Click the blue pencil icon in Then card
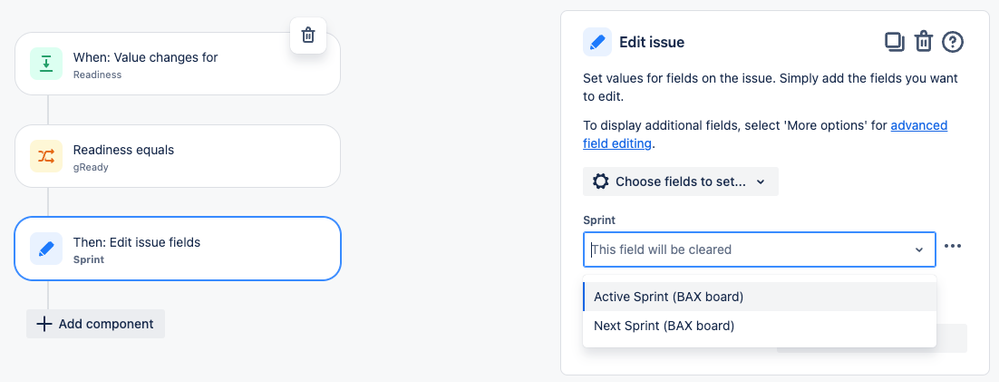 click(x=46, y=248)
